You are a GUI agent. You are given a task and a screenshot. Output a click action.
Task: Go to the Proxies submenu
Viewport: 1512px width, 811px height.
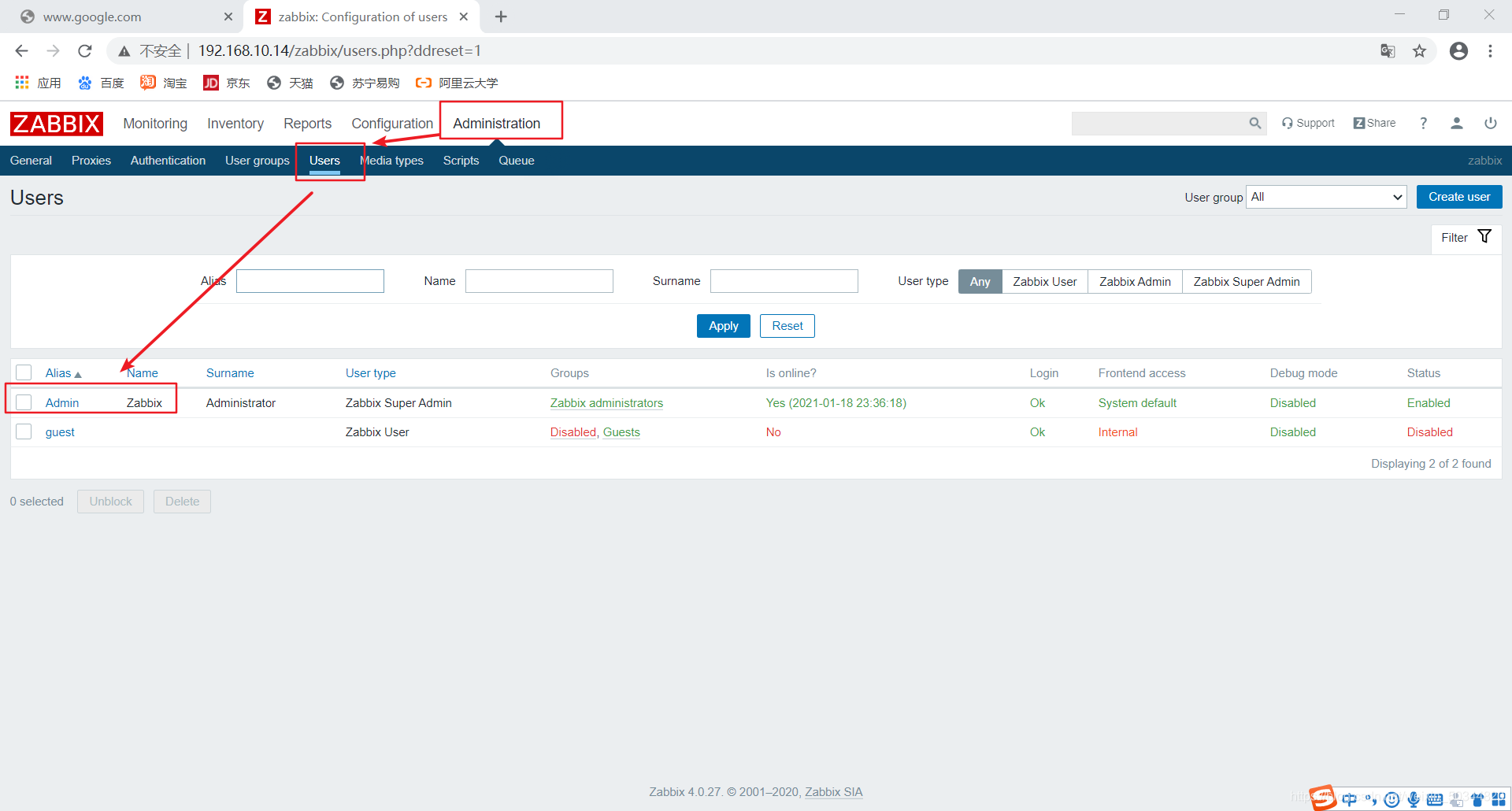point(91,161)
